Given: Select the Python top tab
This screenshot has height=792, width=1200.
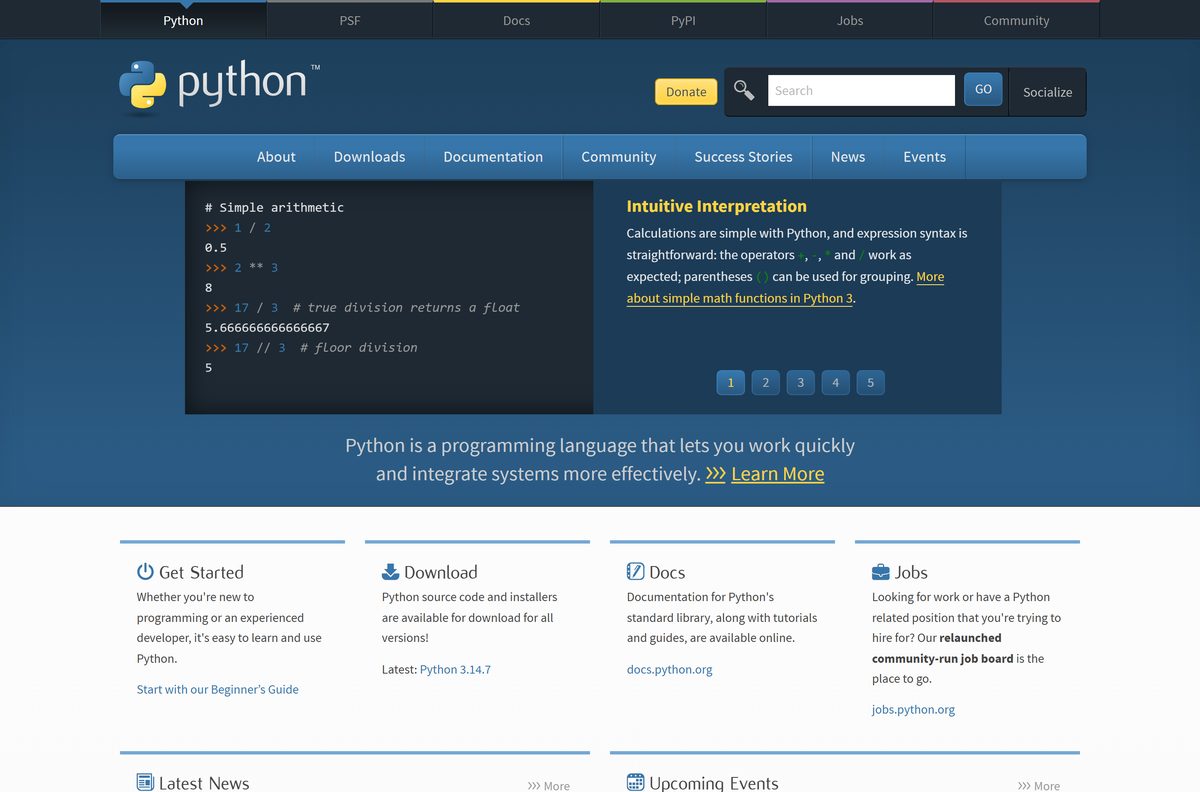Looking at the screenshot, I should click(x=183, y=20).
